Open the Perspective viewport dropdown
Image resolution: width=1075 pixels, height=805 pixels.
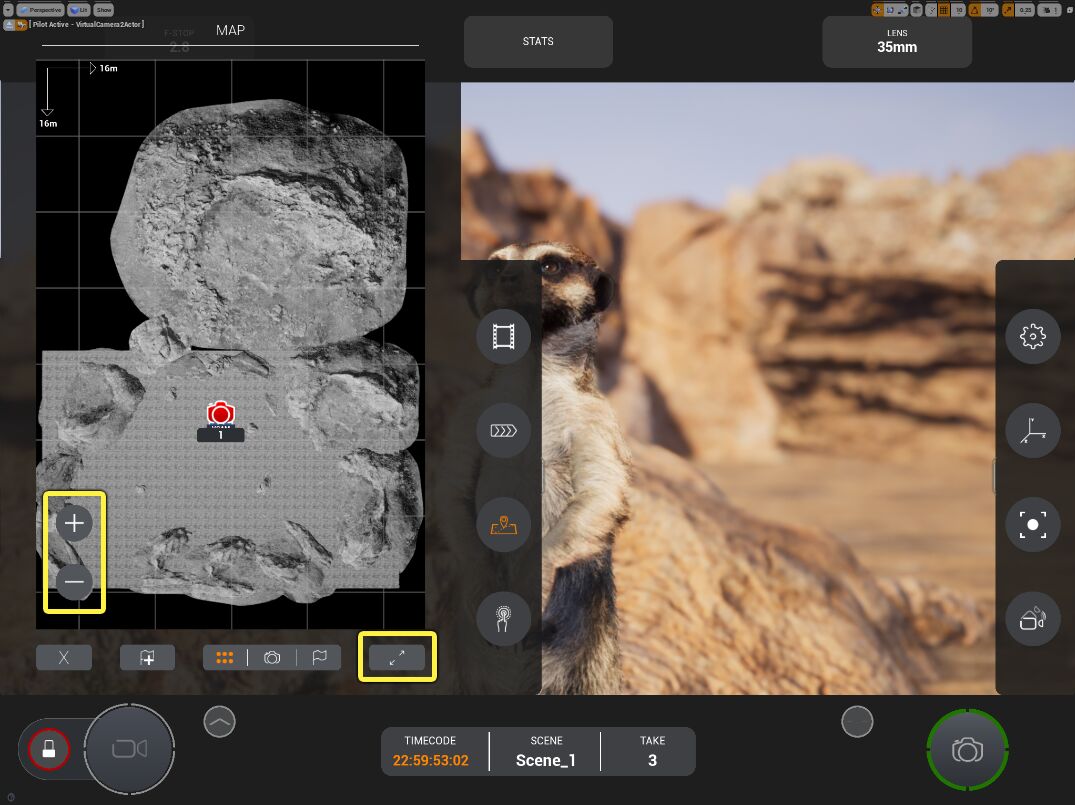(x=39, y=9)
